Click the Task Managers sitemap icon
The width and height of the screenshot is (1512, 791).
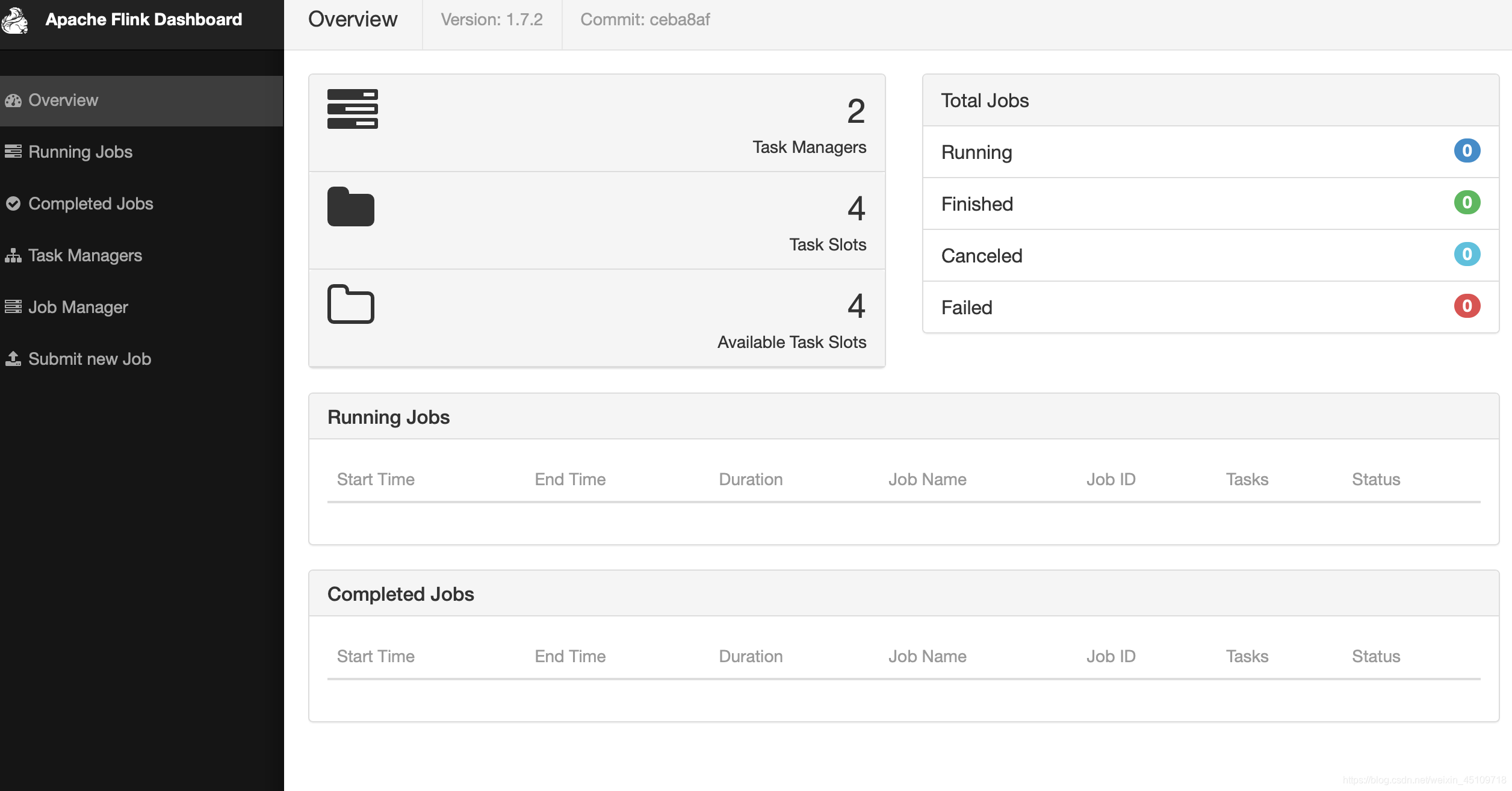[13, 255]
